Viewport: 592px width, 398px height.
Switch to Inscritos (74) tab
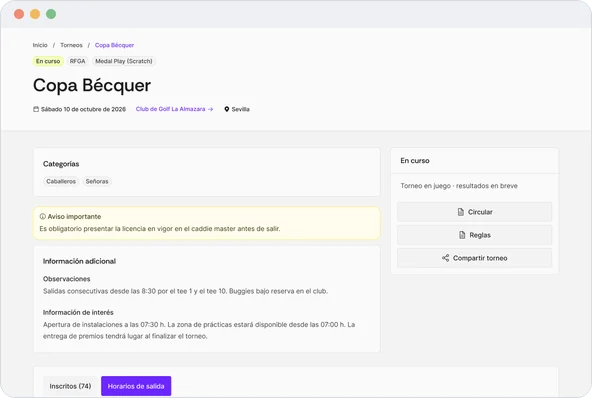(70, 386)
